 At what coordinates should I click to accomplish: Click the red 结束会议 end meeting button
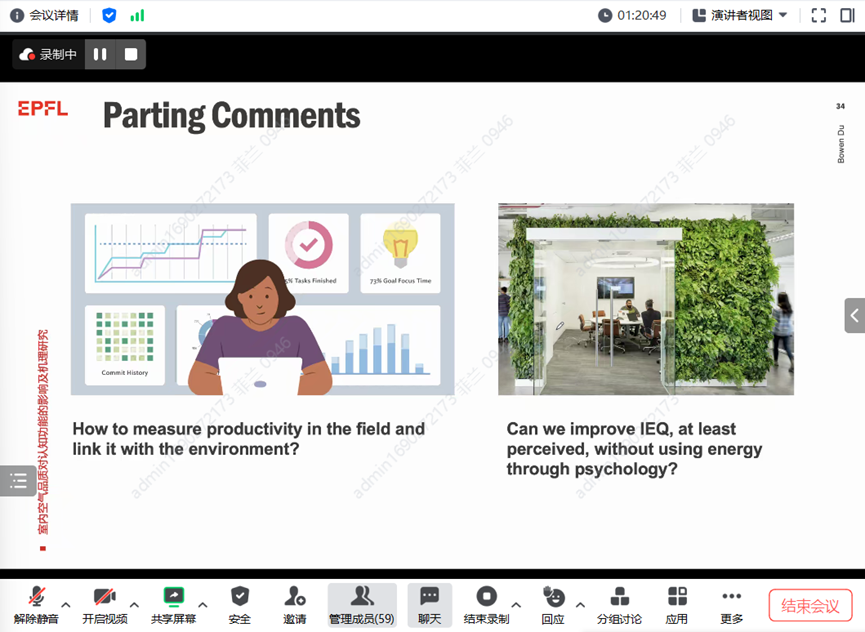[x=810, y=605]
